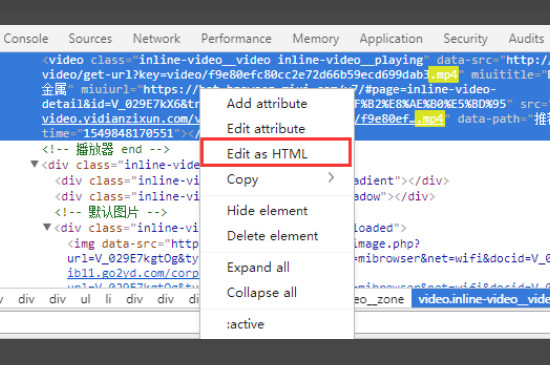Open the Copy submenu
The height and width of the screenshot is (365, 550).
coord(277,179)
